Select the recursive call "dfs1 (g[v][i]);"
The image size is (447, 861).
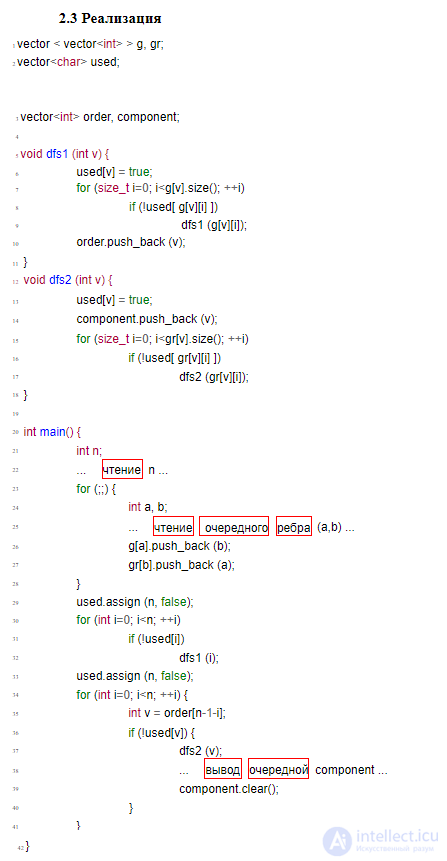coord(214,225)
